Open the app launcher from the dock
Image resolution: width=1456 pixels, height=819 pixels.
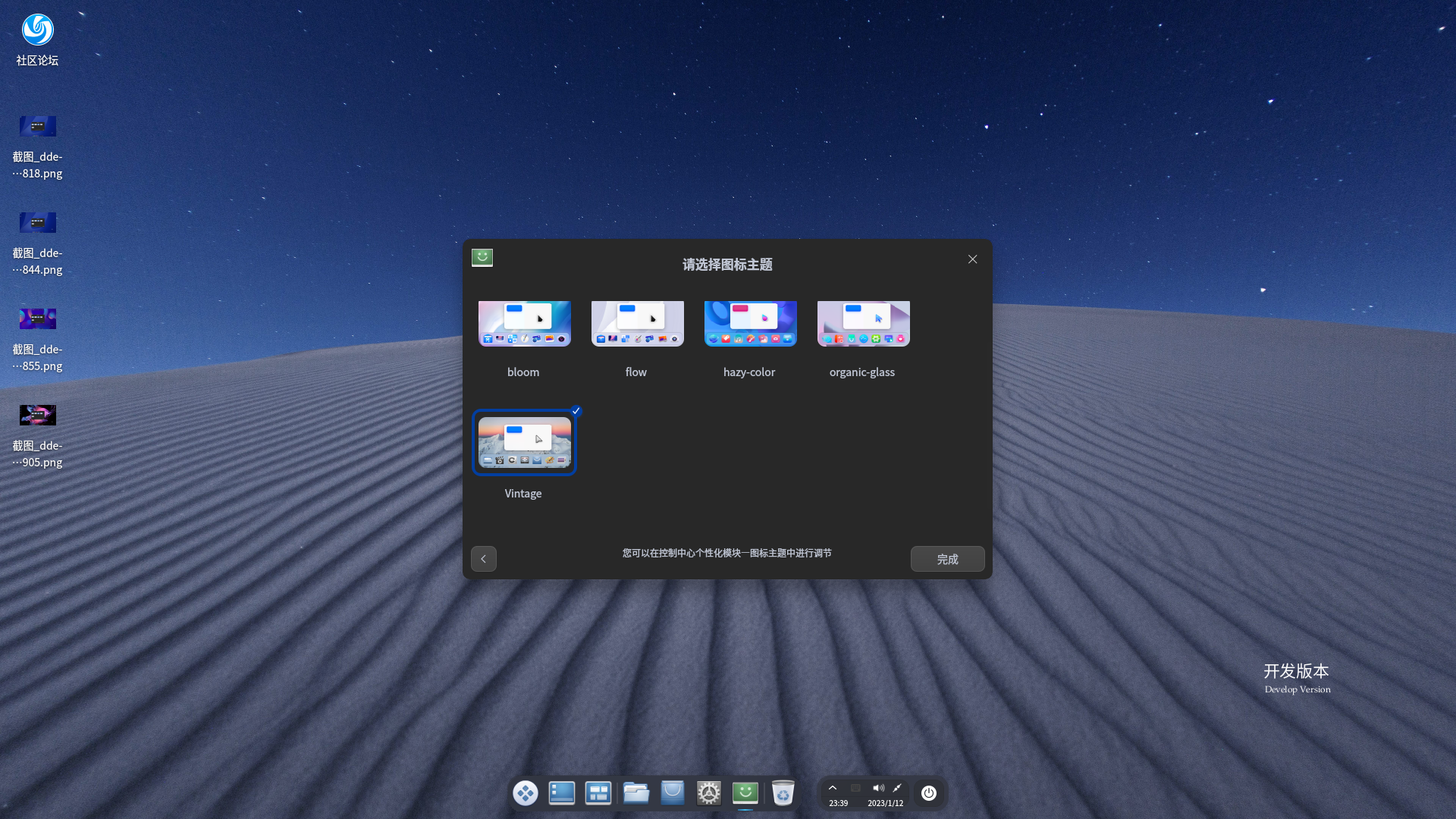click(526, 793)
